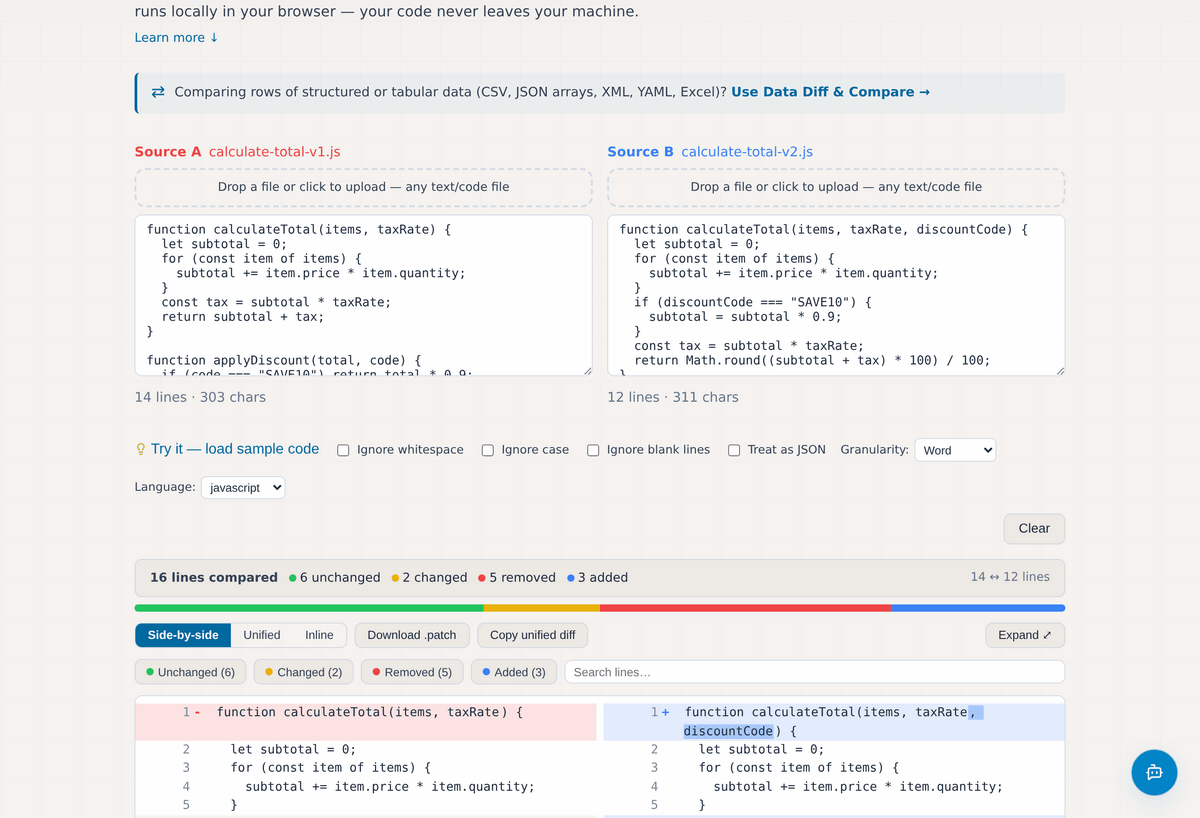Click Source B file upload drop zone

click(836, 187)
